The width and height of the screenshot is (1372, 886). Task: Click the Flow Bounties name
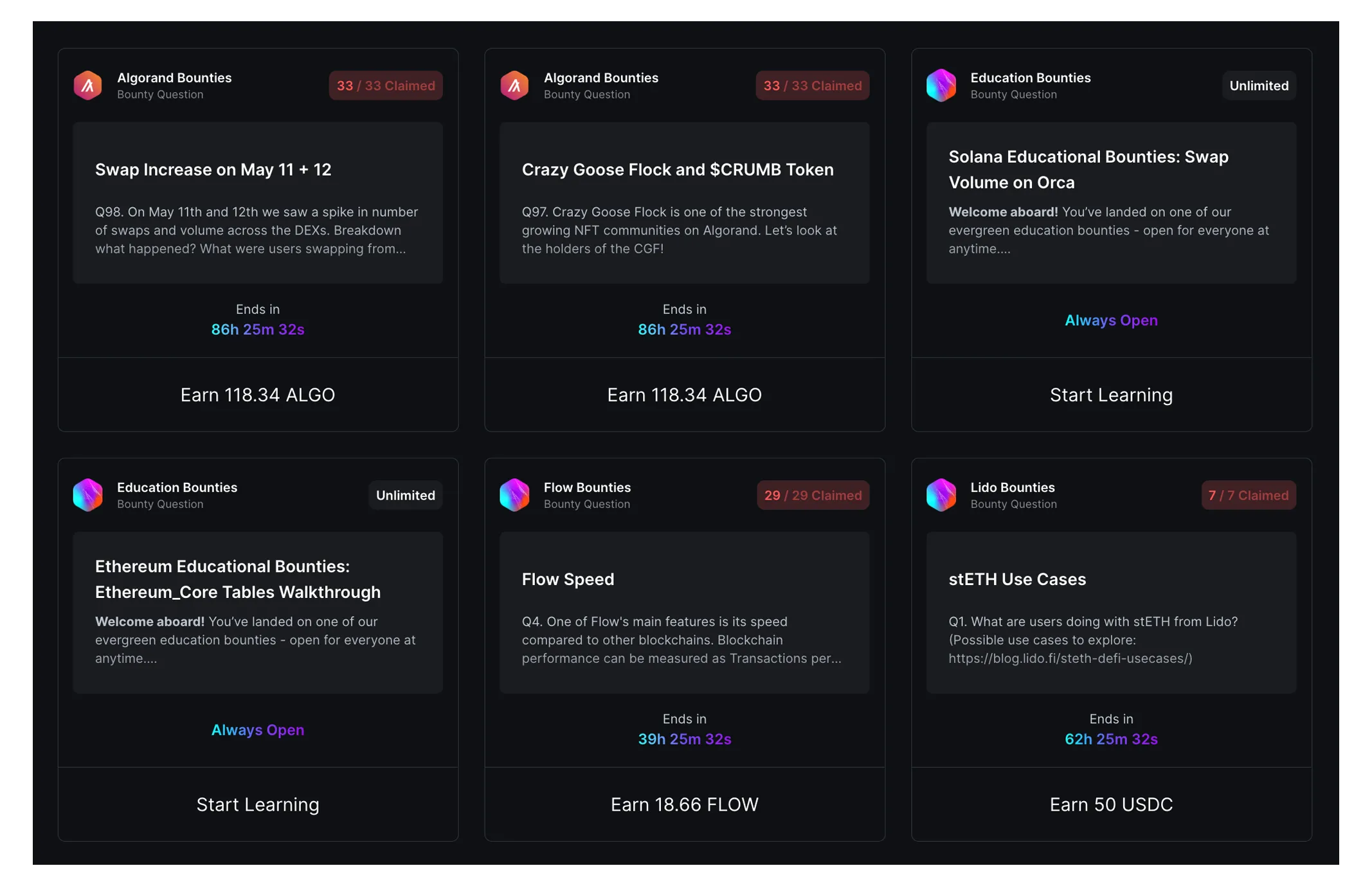pyautogui.click(x=587, y=487)
